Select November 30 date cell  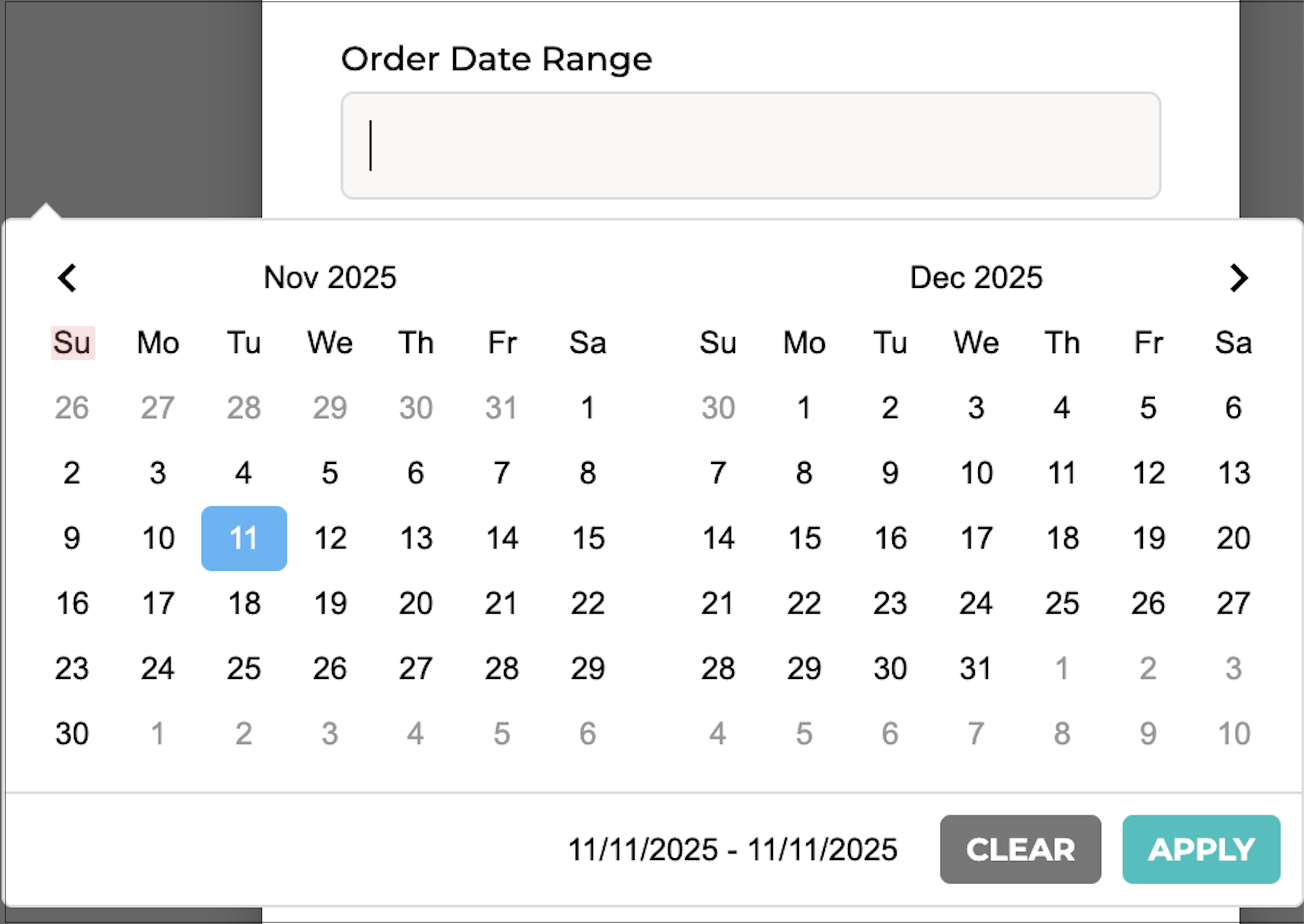click(72, 734)
